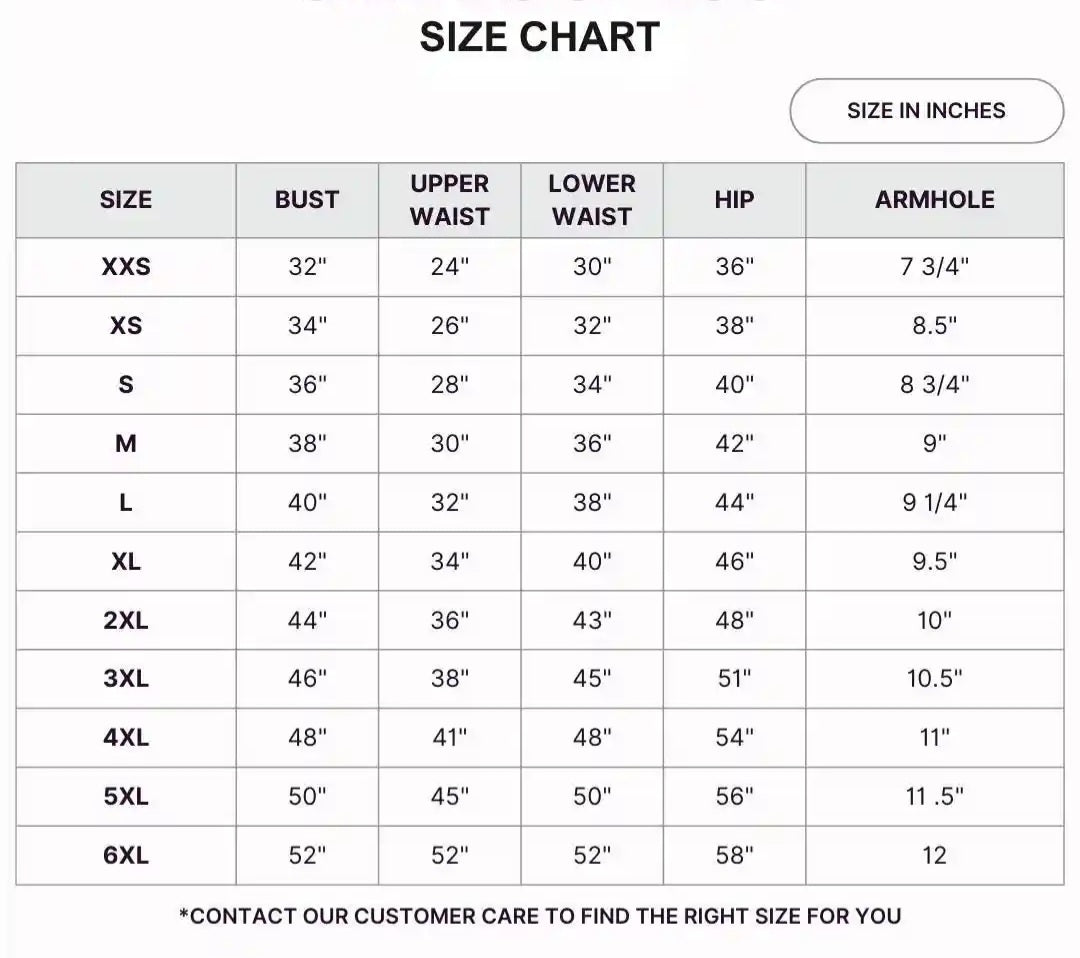Viewport: 1080px width, 958px height.
Task: Click the SIZE IN INCHES button
Action: (926, 111)
